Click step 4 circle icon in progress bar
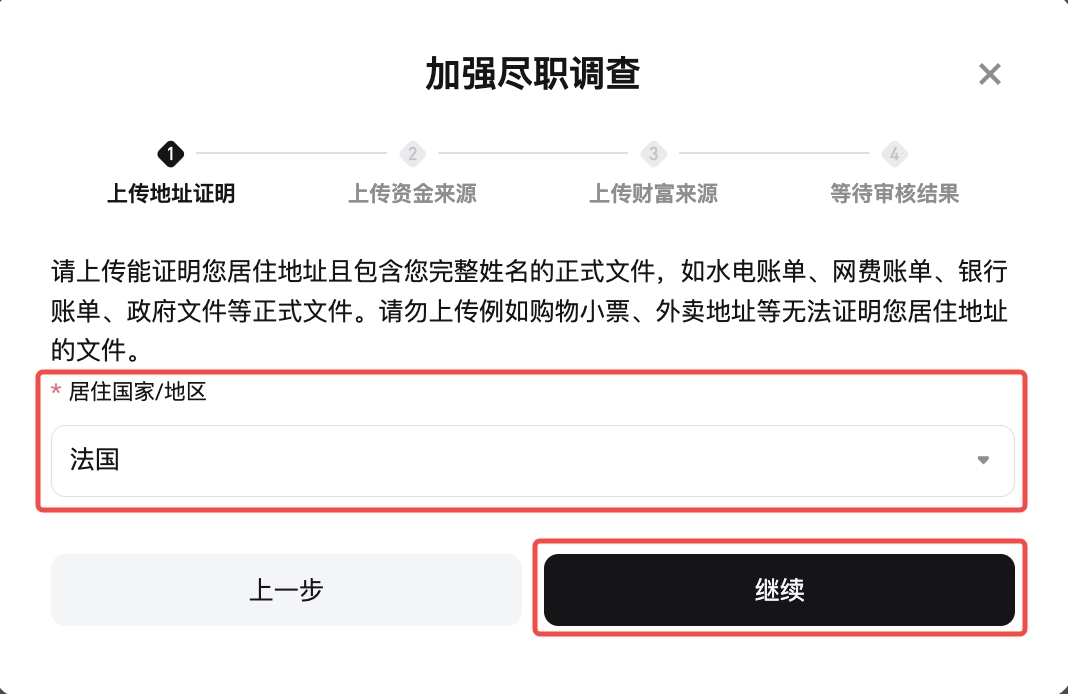 coord(894,154)
